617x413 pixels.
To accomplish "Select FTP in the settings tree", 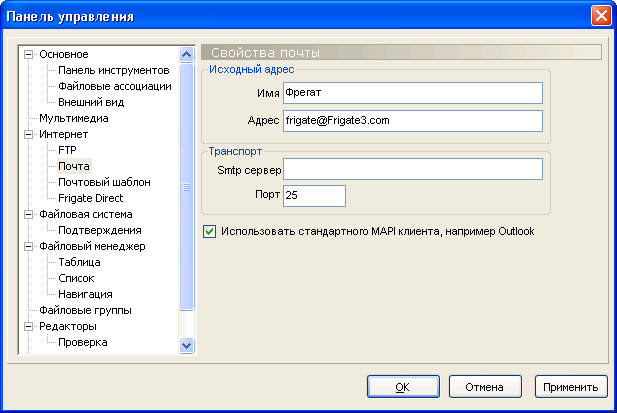I will click(67, 150).
